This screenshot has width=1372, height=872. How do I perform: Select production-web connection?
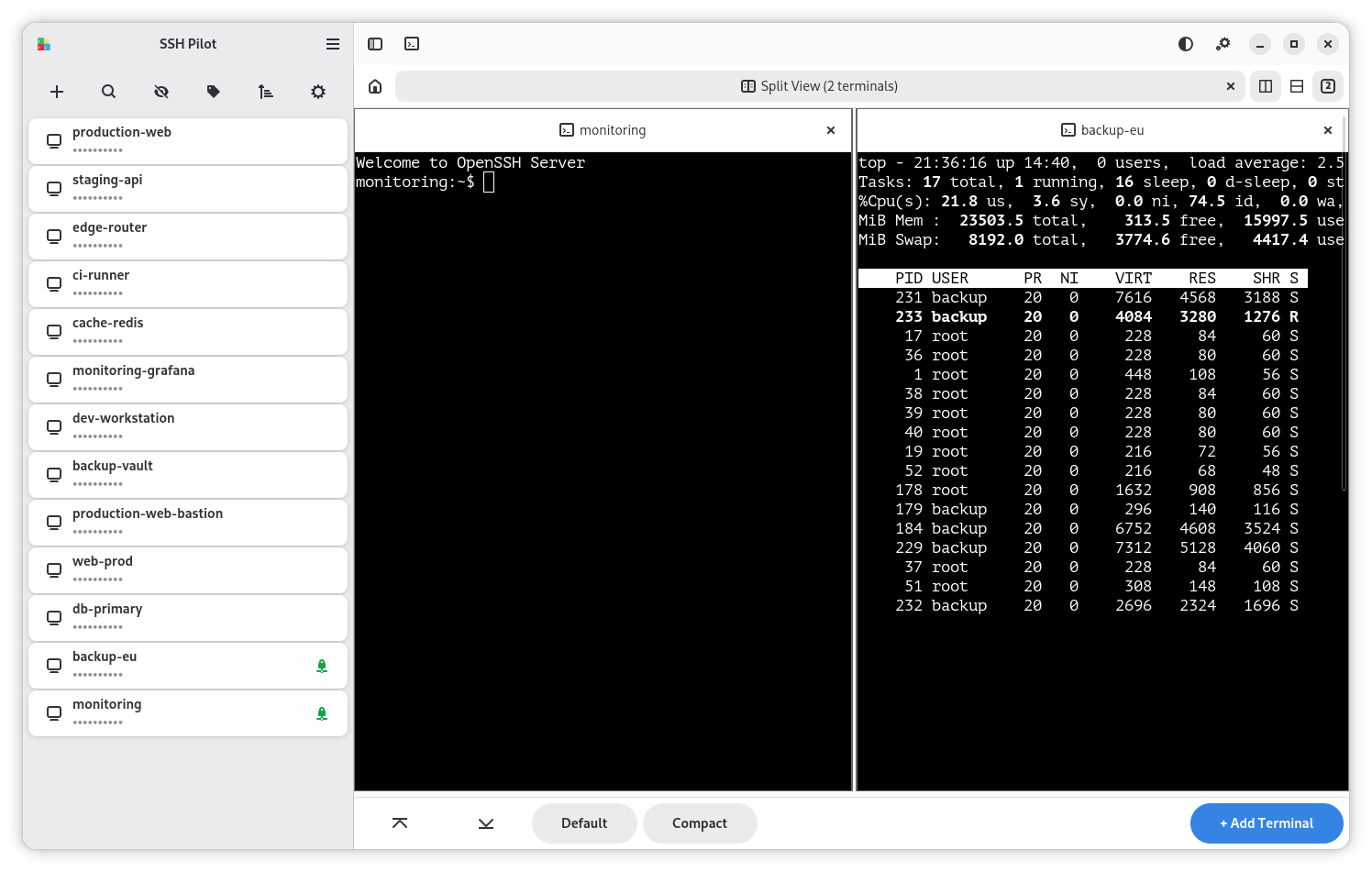[188, 141]
